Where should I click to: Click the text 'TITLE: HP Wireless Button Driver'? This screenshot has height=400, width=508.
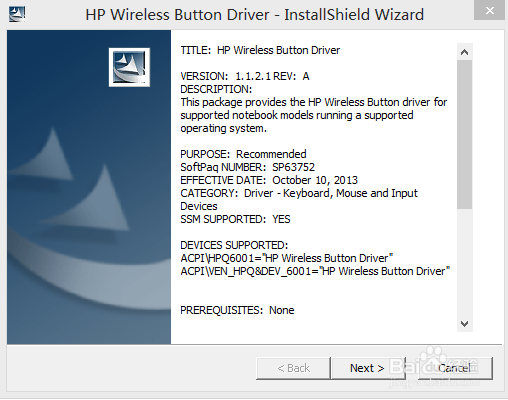(x=260, y=50)
